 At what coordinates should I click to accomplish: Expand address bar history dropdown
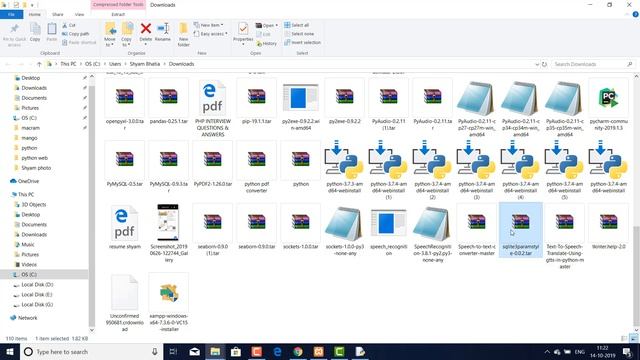pos(537,64)
